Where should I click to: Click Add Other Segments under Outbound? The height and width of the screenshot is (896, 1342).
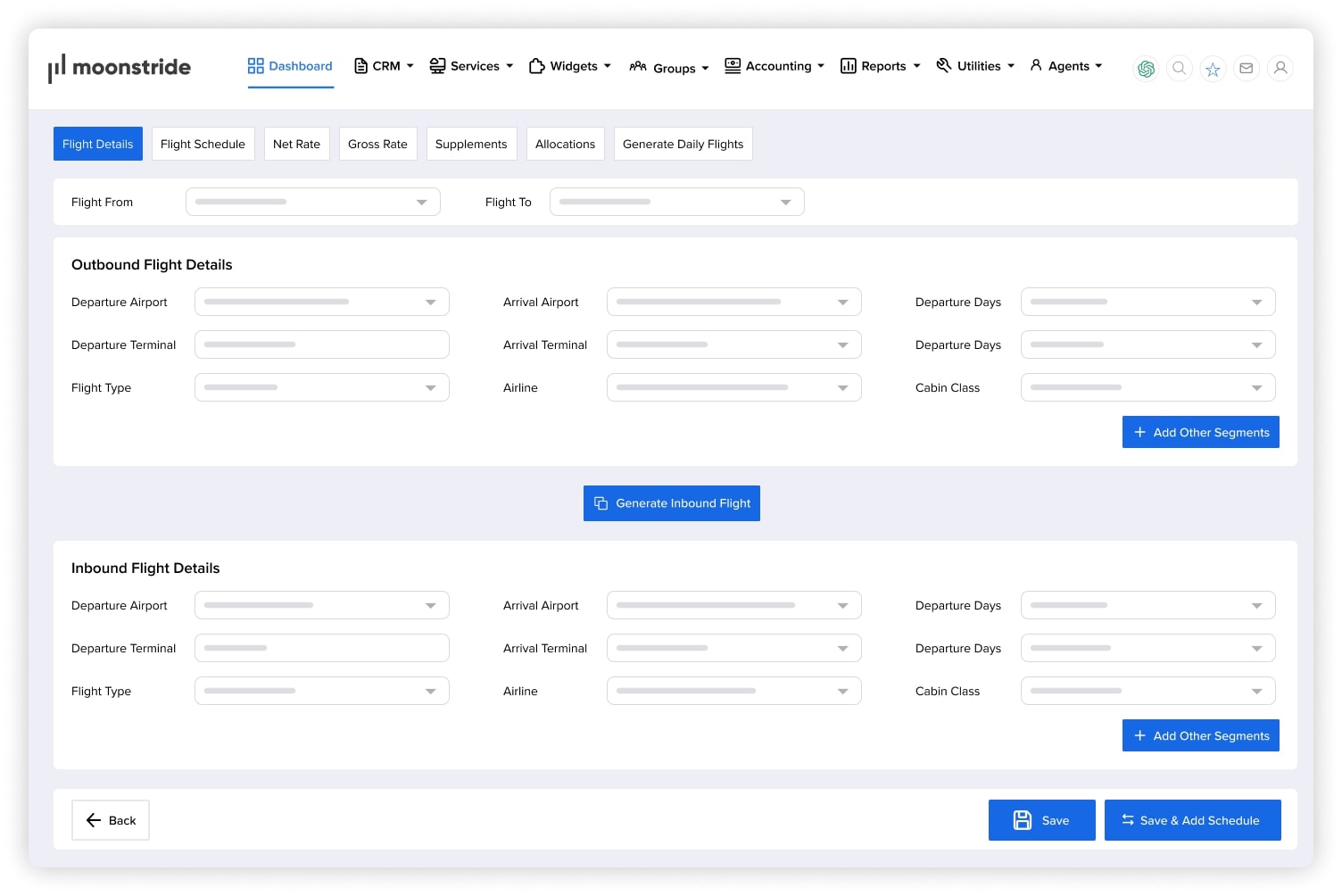[1200, 432]
